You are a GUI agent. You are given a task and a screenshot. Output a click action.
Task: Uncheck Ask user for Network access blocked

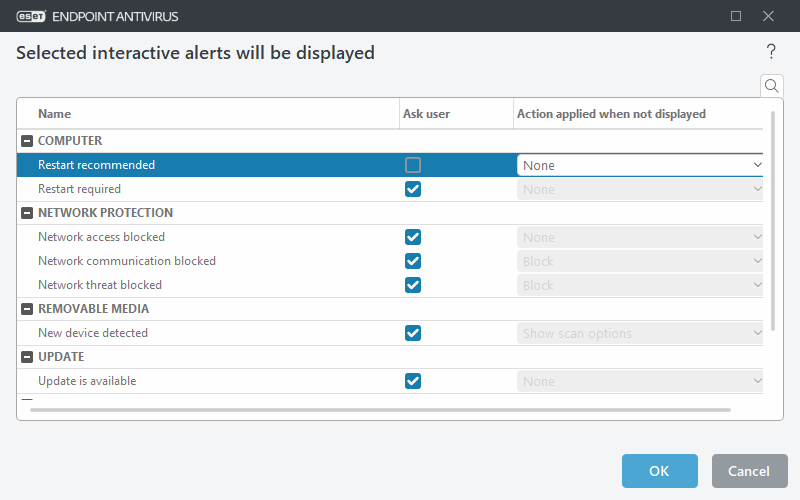click(413, 237)
